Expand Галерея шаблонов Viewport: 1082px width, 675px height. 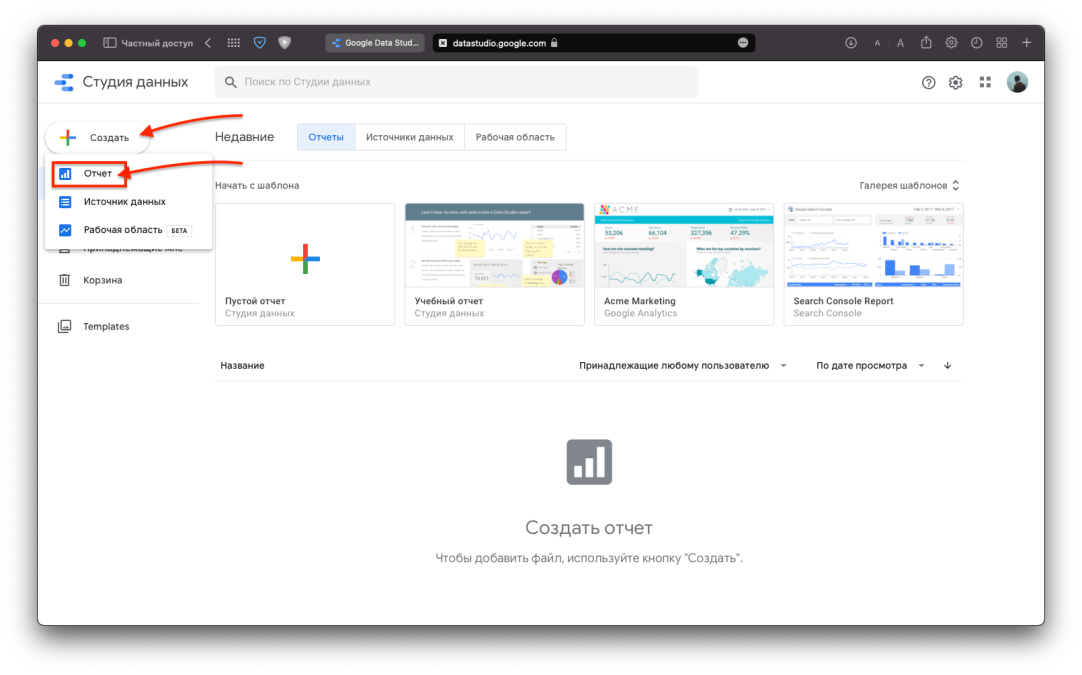909,186
